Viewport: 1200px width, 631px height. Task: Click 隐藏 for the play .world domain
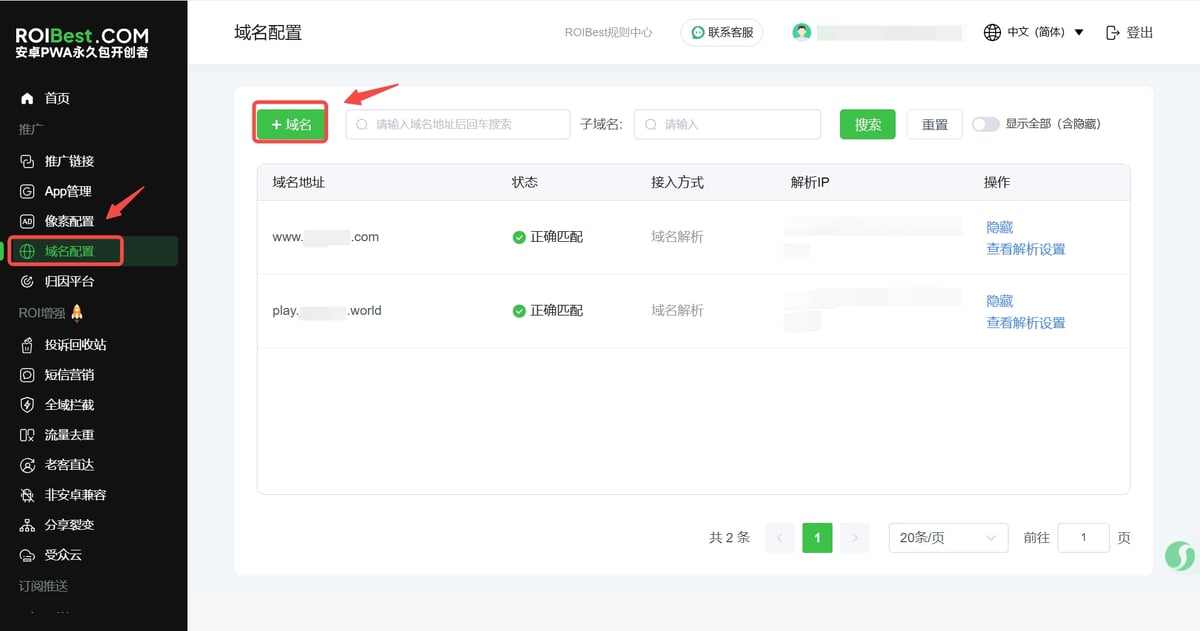pos(1000,300)
